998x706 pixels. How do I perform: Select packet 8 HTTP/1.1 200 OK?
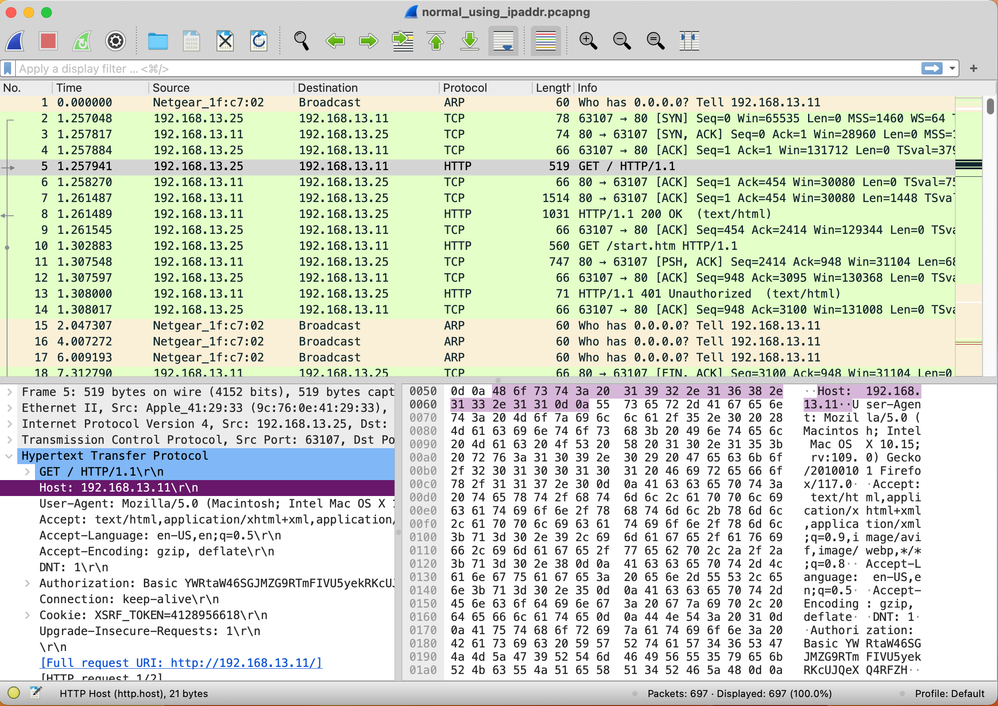(477, 214)
